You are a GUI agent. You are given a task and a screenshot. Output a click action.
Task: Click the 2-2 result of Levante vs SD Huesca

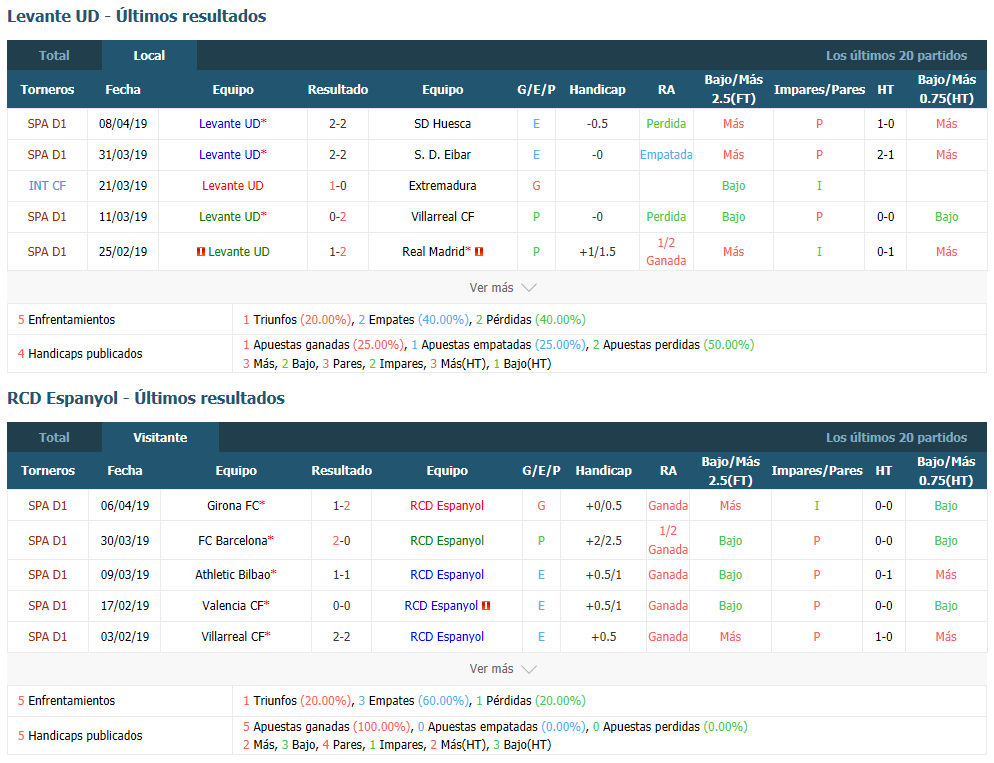pos(338,124)
